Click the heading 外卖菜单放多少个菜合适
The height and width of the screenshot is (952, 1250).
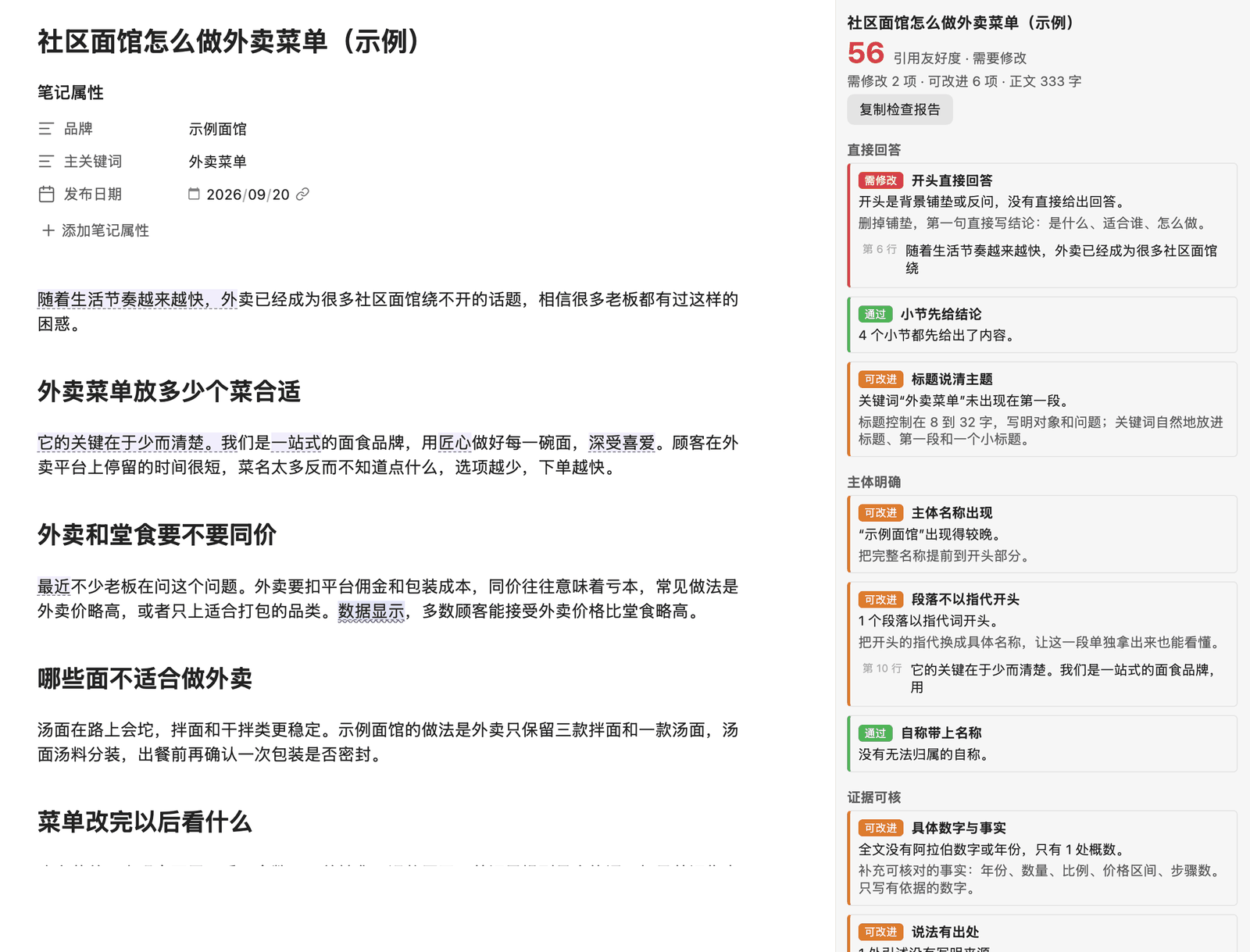(169, 391)
